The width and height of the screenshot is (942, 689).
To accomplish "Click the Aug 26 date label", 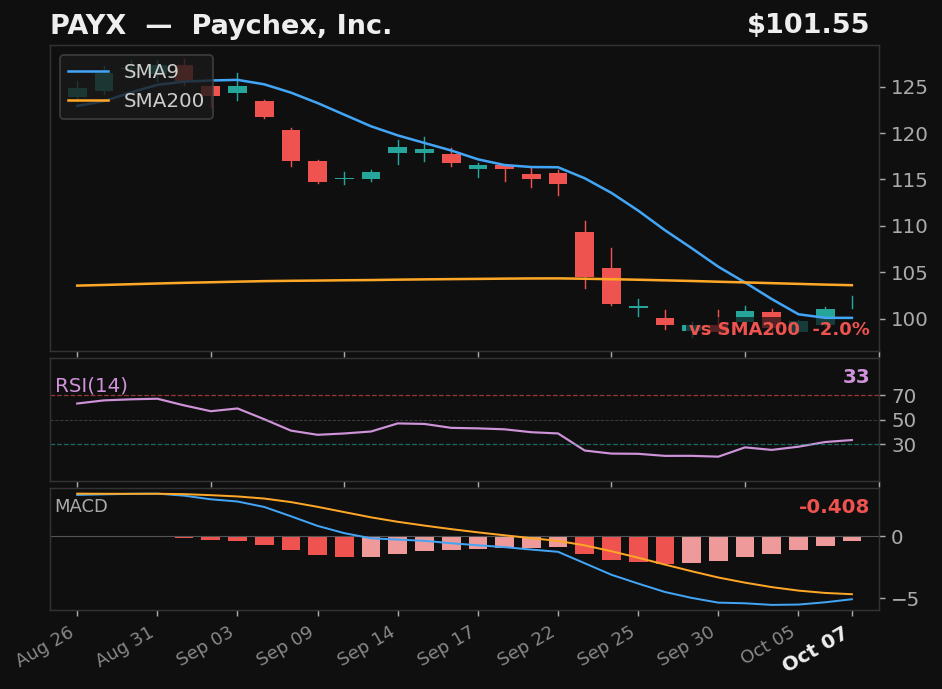I will click(46, 645).
